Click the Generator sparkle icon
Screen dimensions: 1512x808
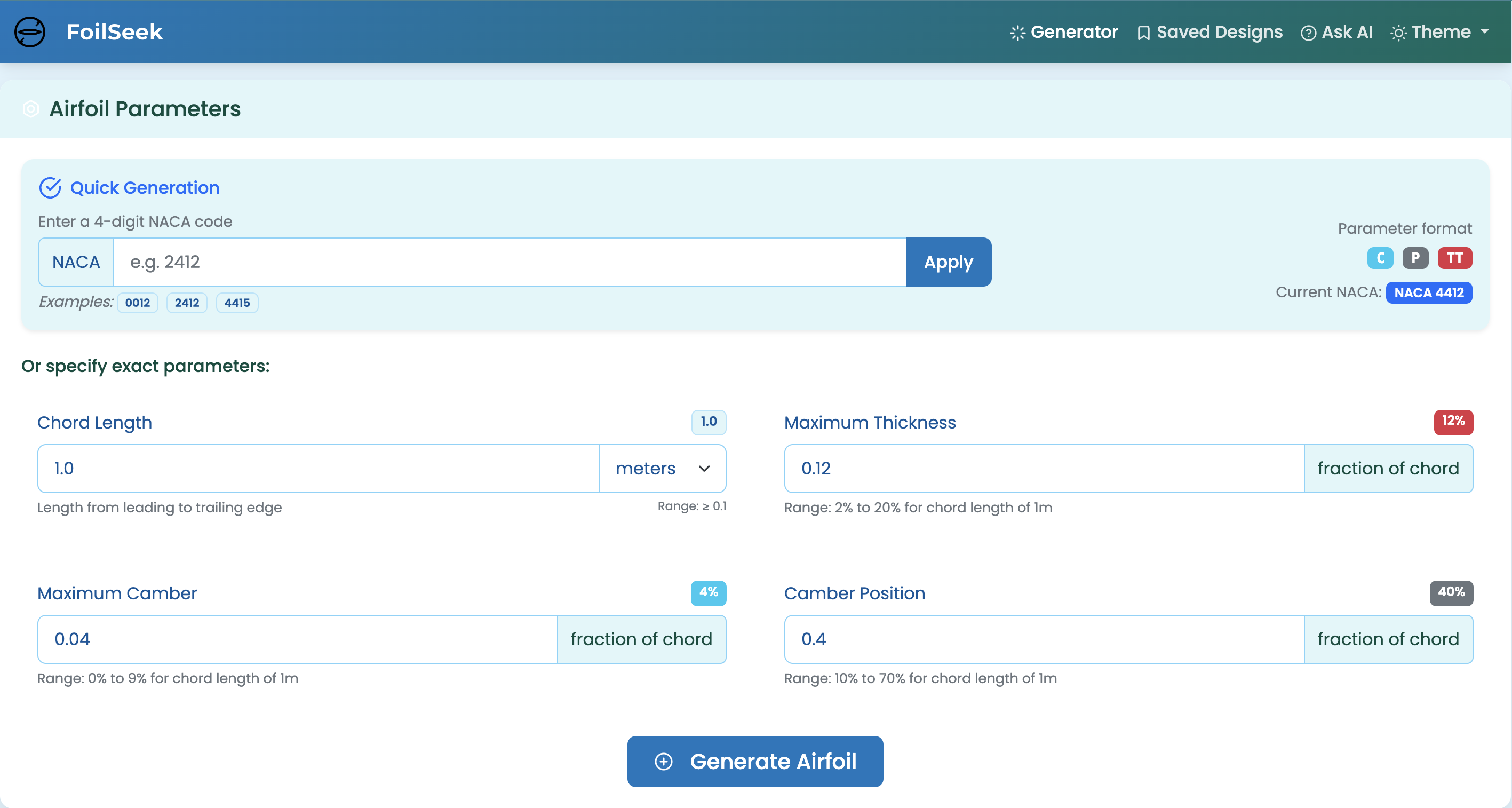click(x=1017, y=33)
